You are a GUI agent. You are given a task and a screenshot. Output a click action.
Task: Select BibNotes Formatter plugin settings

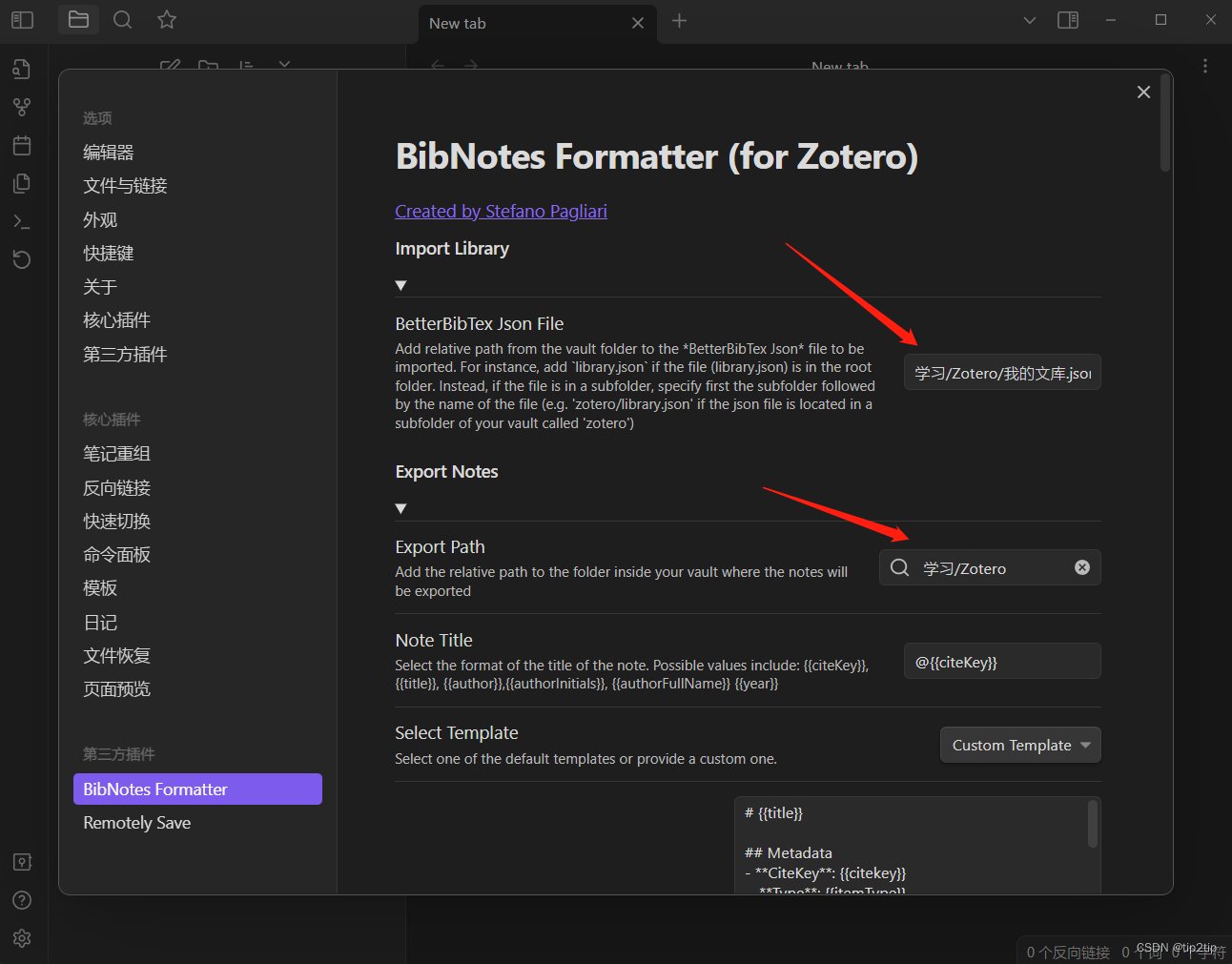[197, 789]
